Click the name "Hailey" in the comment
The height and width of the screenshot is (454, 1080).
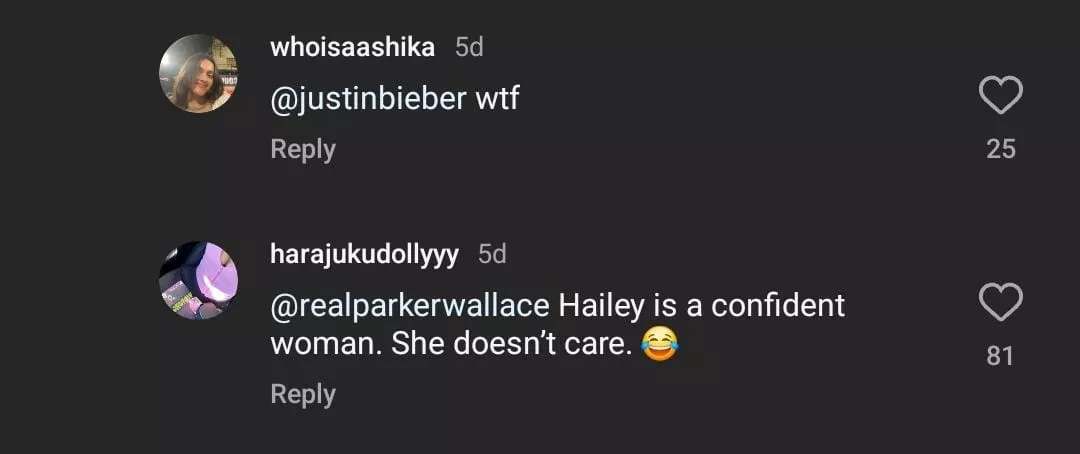[x=598, y=305]
